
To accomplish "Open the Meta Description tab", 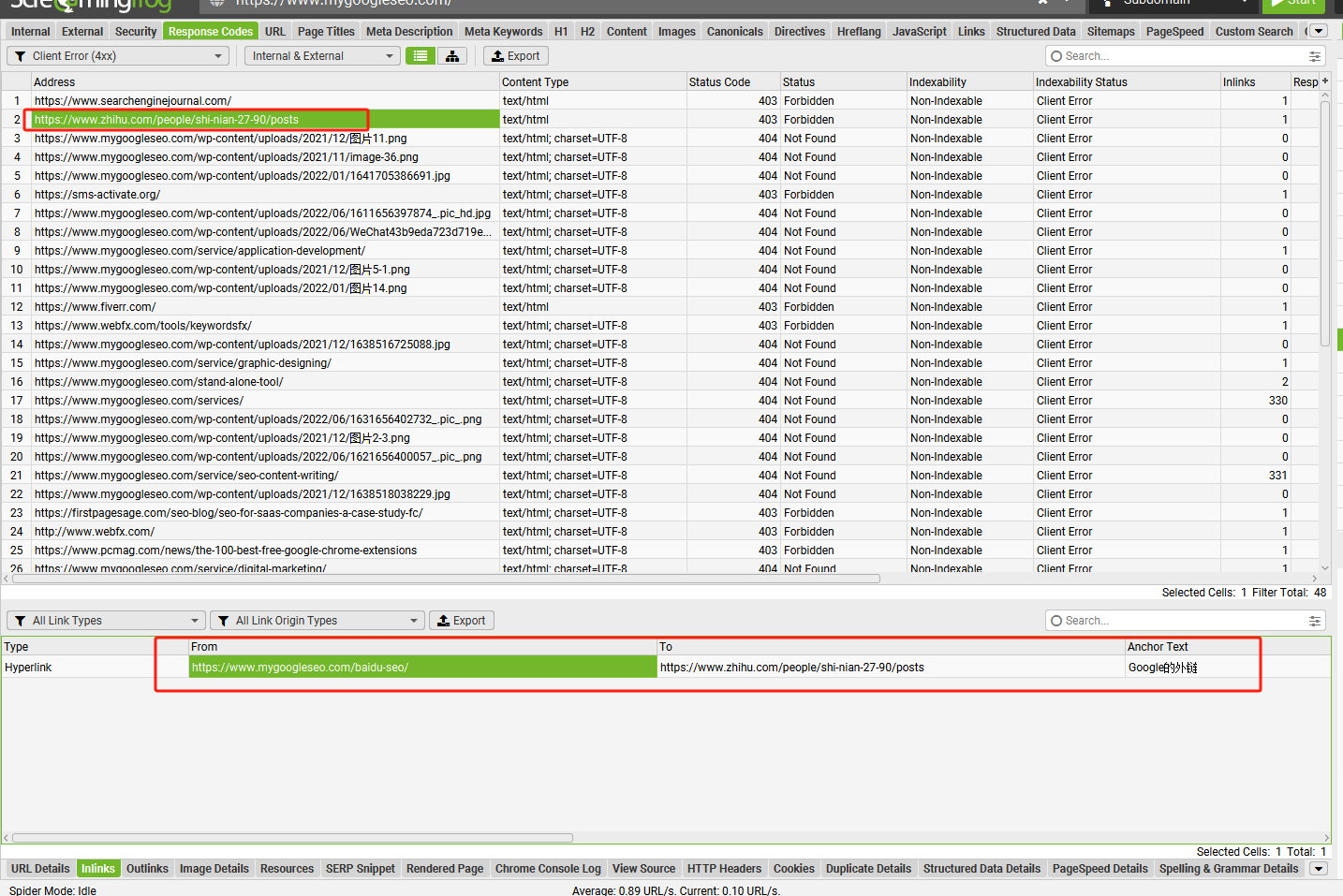I will coord(409,31).
